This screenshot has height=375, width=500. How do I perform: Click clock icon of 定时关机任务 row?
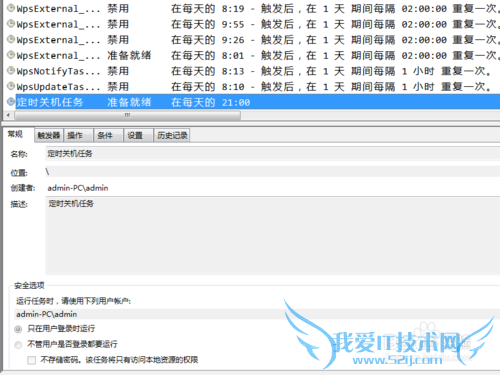point(11,102)
